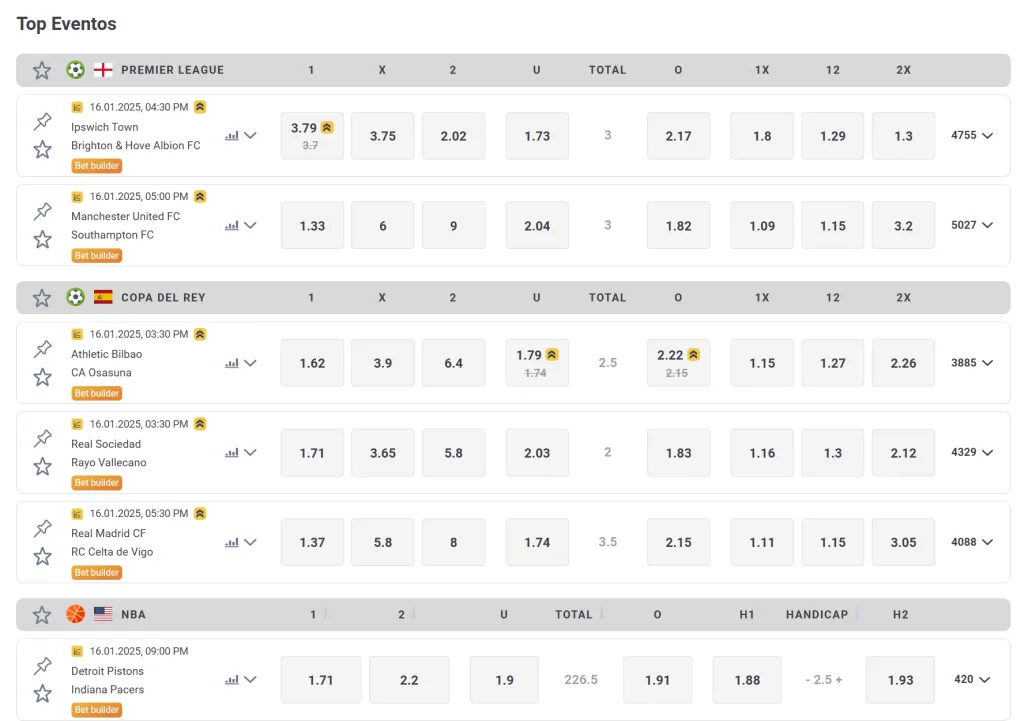Open the NBA league header
This screenshot has width=1024, height=721.
pos(133,614)
